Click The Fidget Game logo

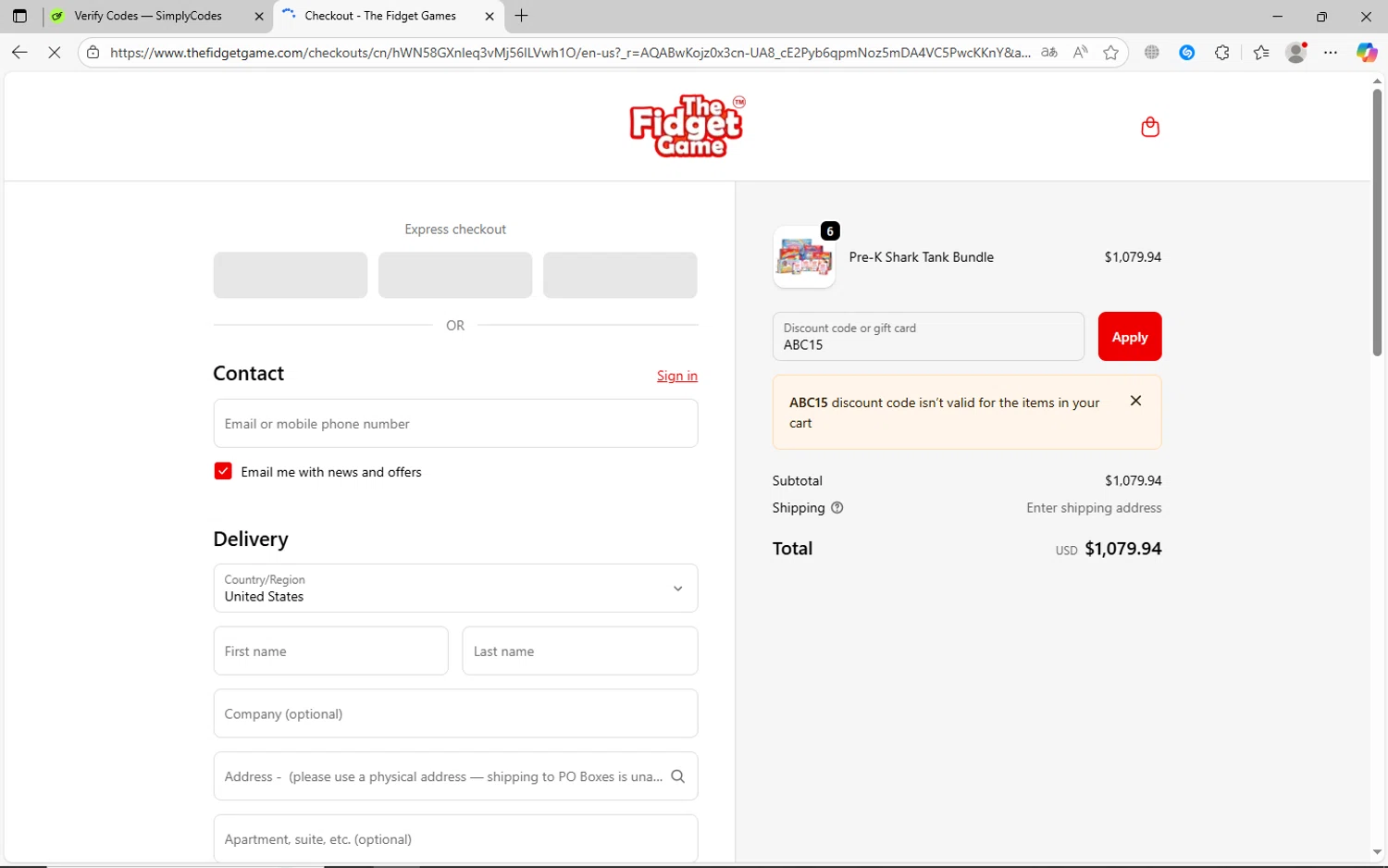[687, 126]
